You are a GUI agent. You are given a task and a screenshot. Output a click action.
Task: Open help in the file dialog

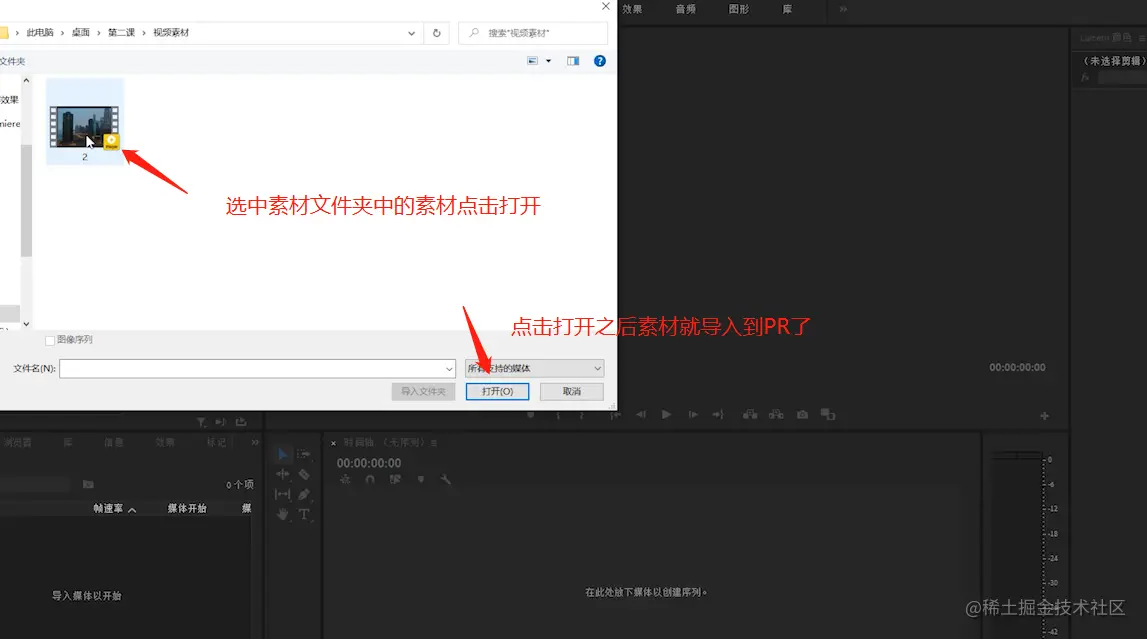(x=600, y=61)
